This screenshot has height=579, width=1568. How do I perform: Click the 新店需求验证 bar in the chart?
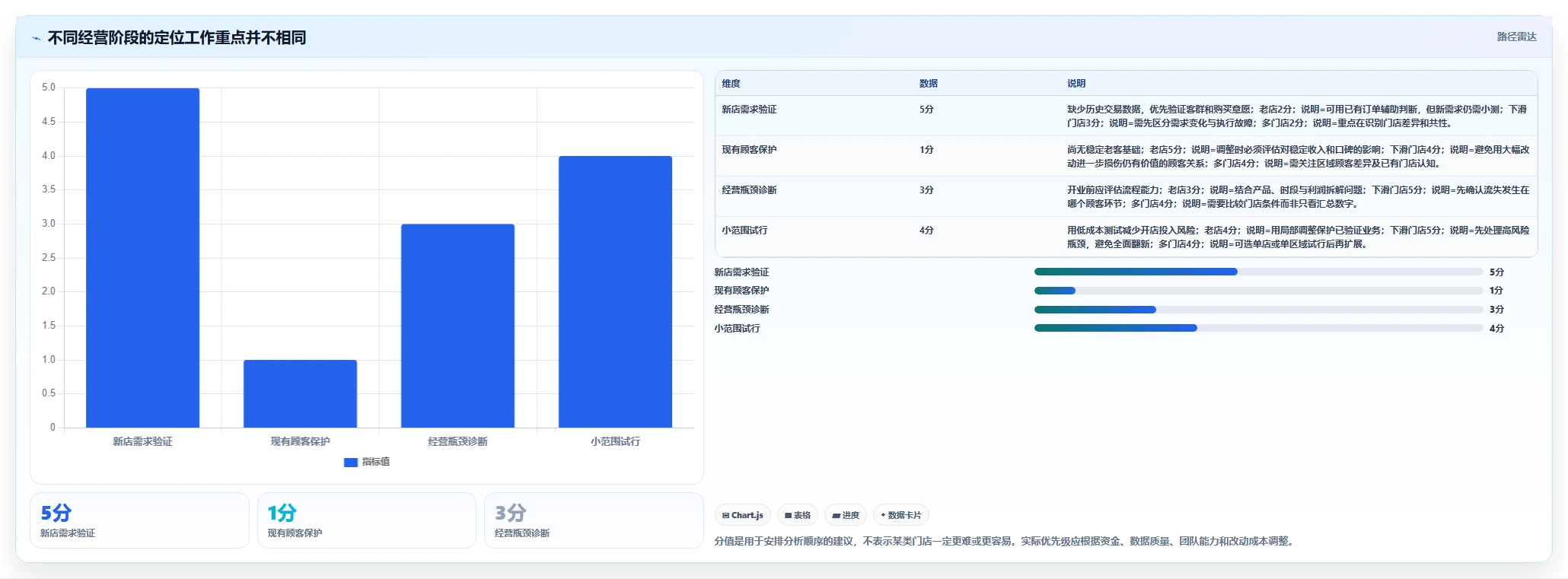[142, 258]
